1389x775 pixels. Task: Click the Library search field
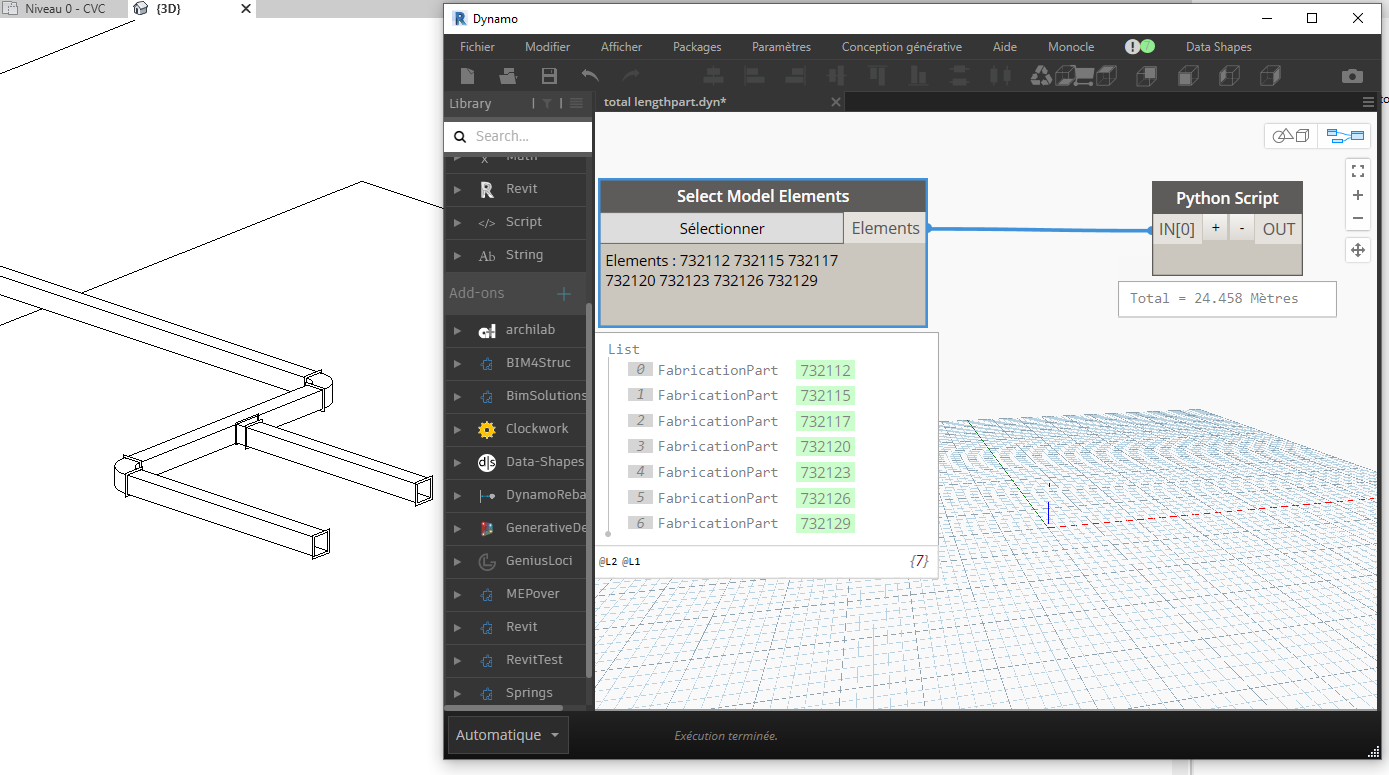point(518,136)
